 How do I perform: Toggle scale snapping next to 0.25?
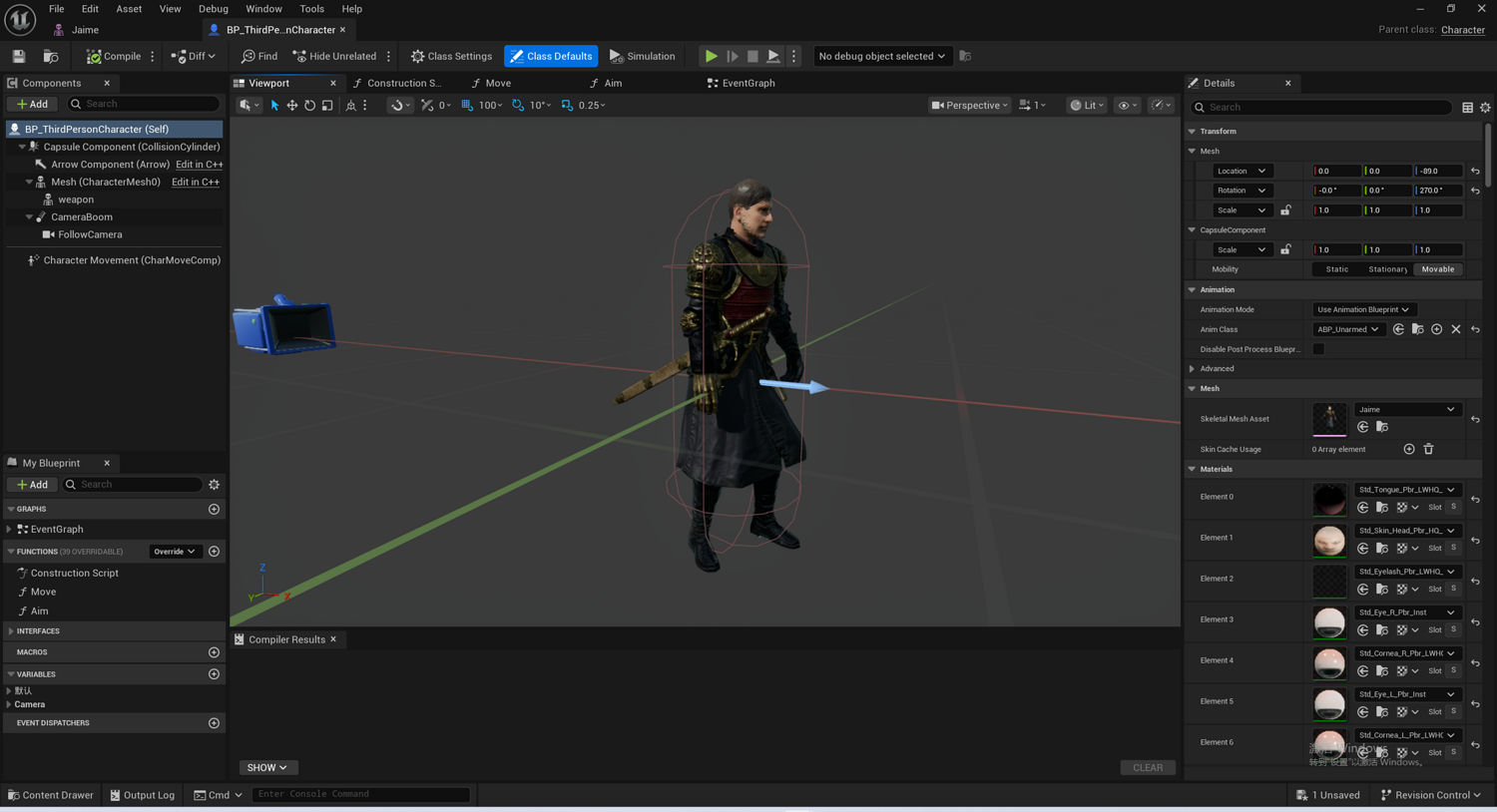(x=567, y=105)
